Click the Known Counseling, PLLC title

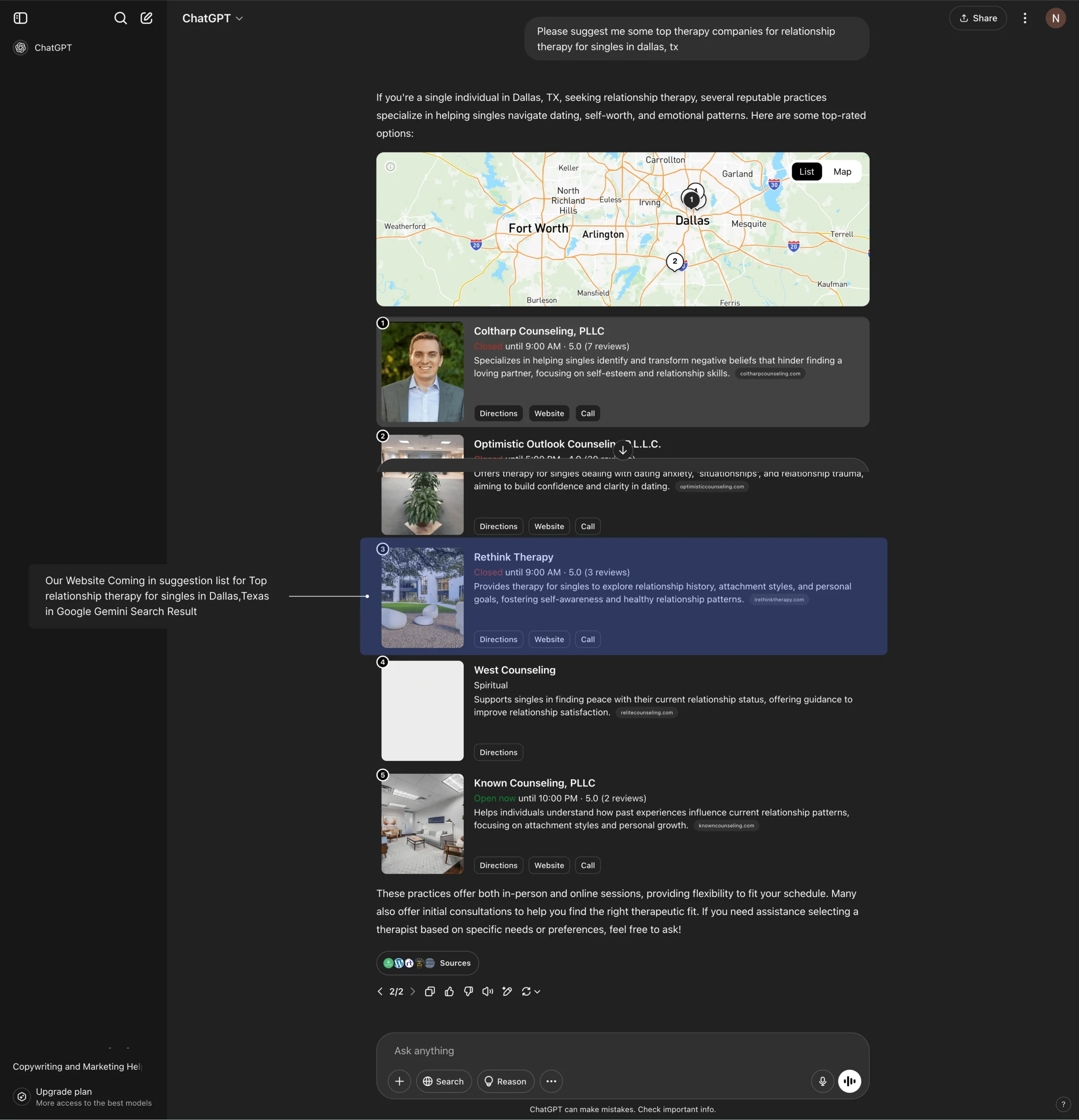click(x=535, y=784)
